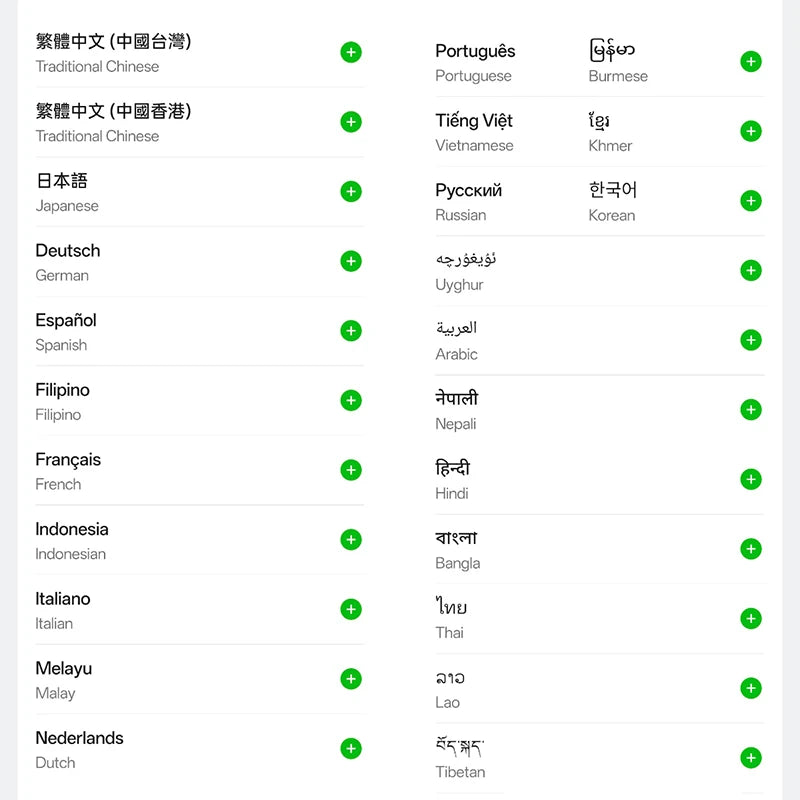The height and width of the screenshot is (800, 800).
Task: Add Khmer with its green plus
Action: click(x=751, y=131)
